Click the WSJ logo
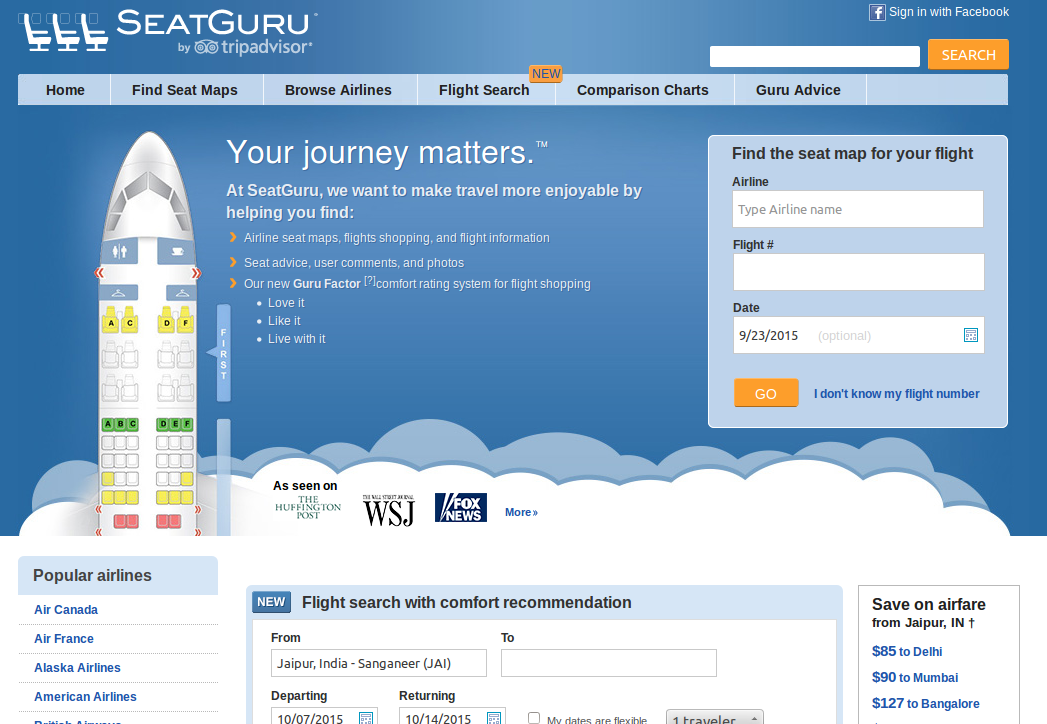 pyautogui.click(x=389, y=510)
